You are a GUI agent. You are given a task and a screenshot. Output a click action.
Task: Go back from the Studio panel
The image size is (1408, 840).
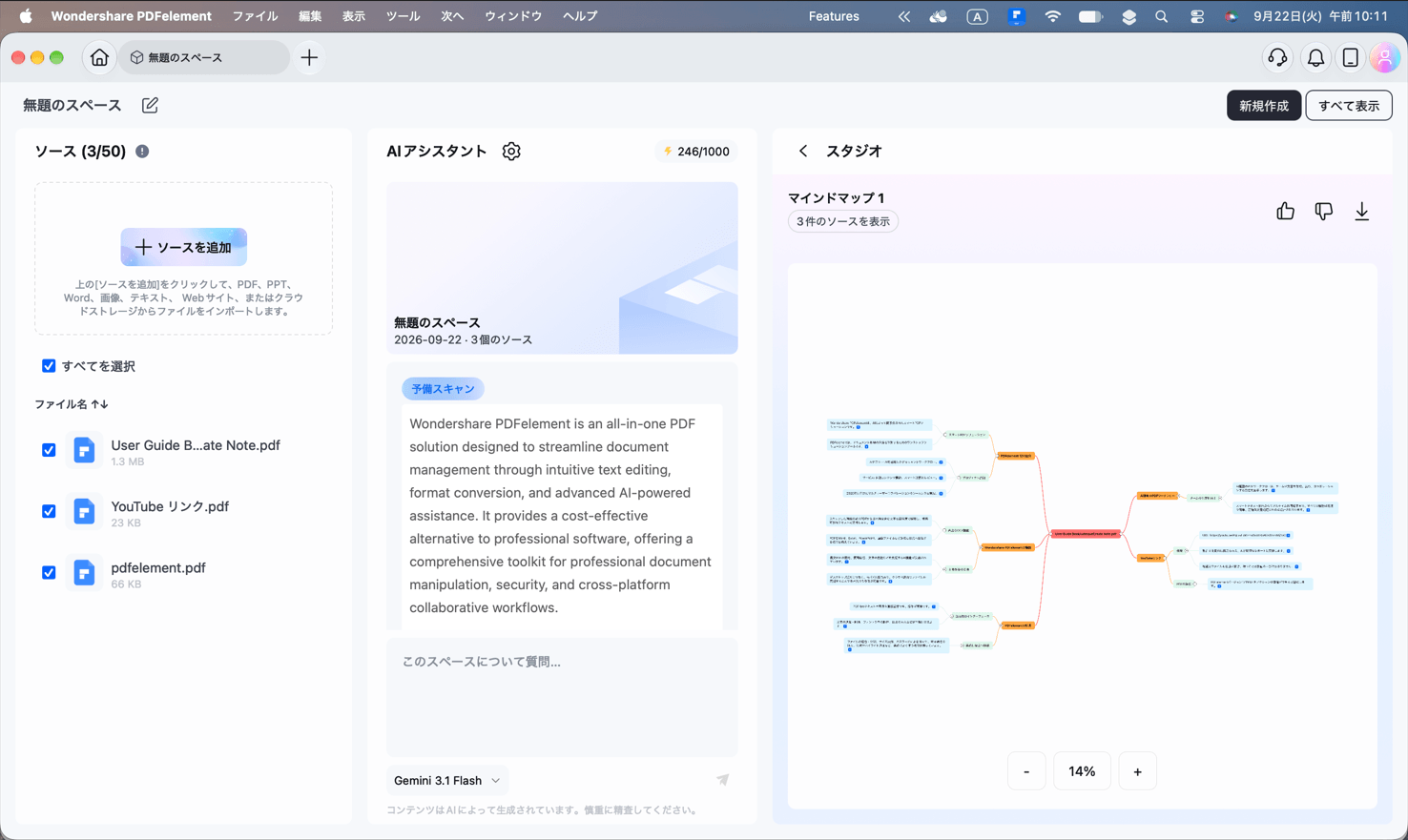[803, 152]
